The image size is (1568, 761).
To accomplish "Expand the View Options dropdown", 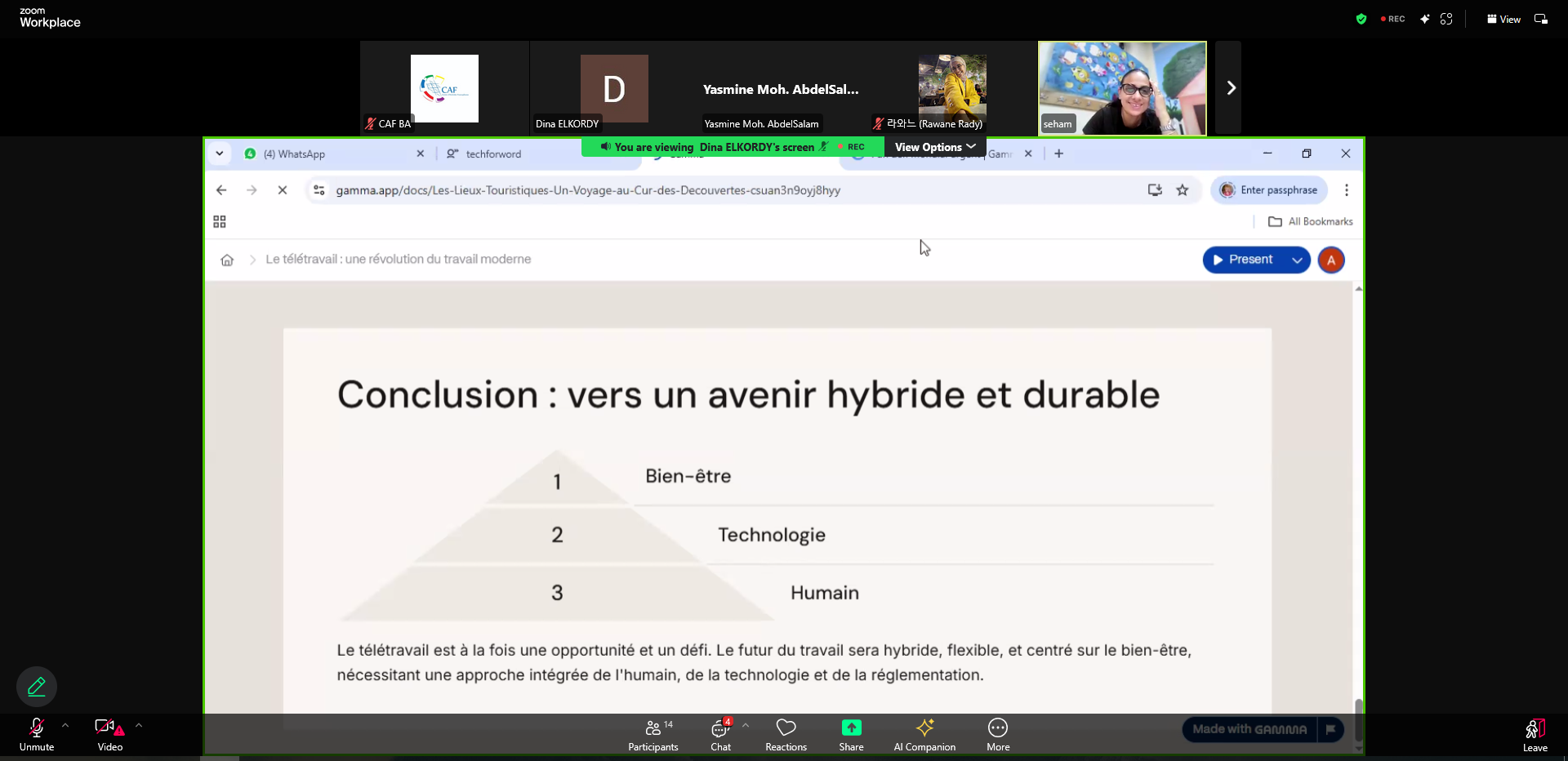I will point(935,147).
